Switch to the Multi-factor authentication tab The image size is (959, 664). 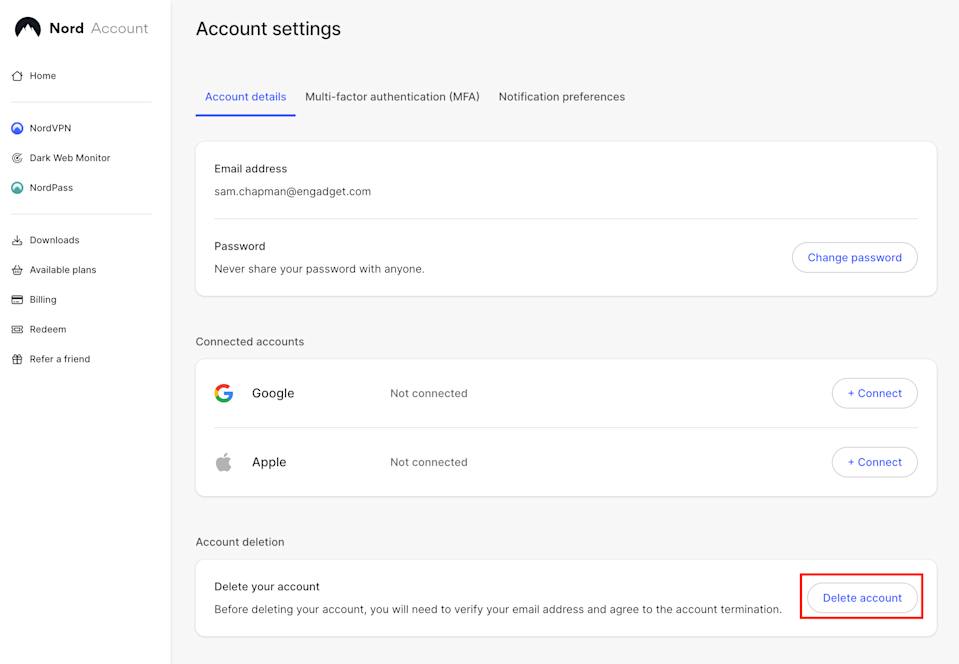click(392, 96)
